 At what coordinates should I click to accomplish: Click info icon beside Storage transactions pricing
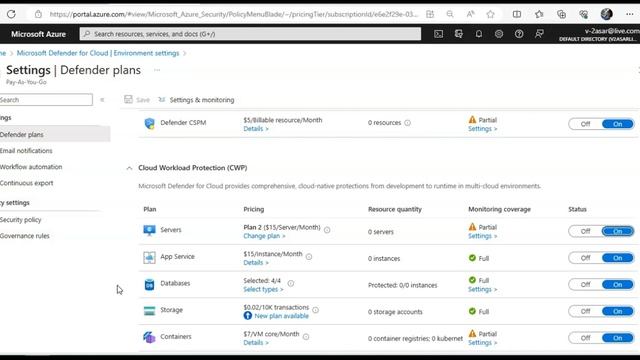(x=316, y=310)
